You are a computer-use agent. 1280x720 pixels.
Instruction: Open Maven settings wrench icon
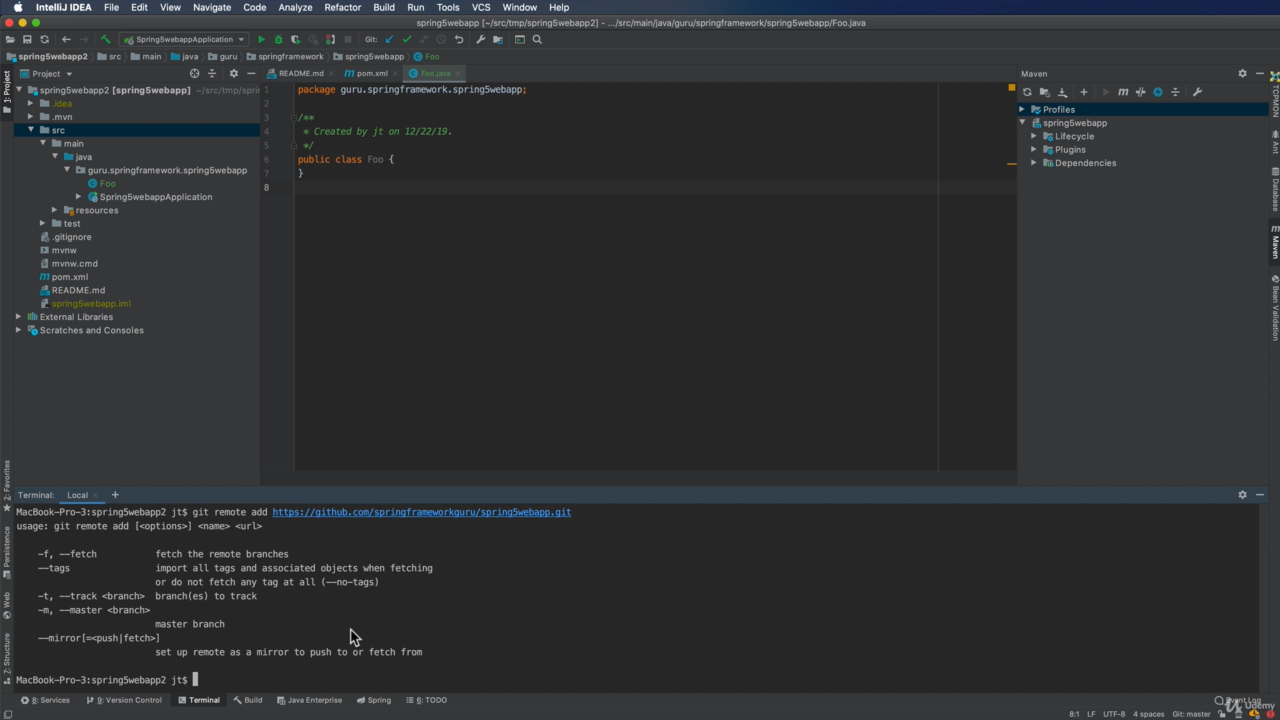(1197, 92)
